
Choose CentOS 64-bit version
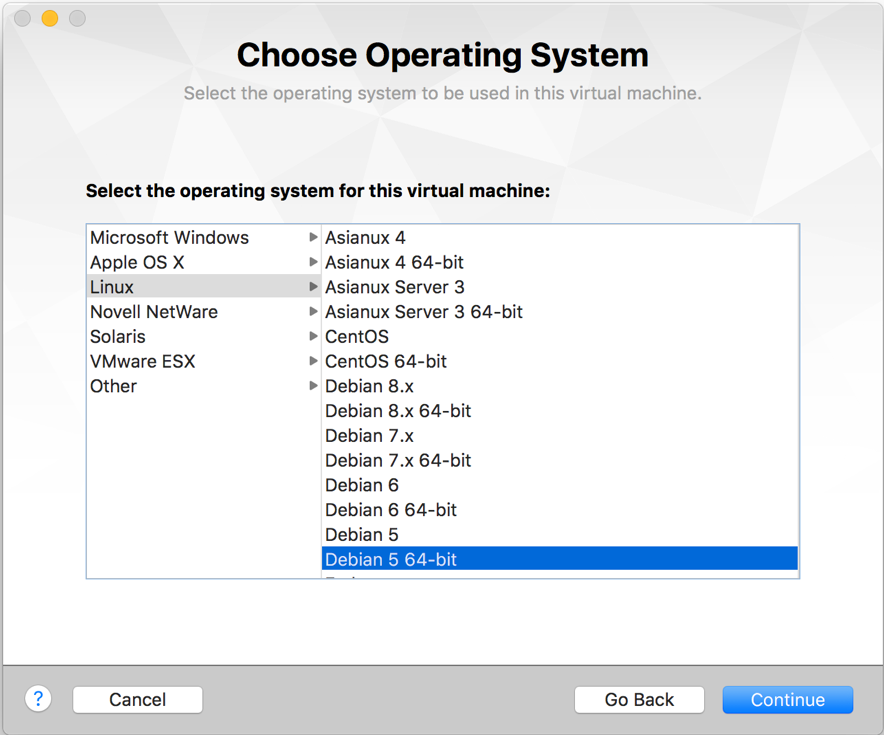coord(560,361)
